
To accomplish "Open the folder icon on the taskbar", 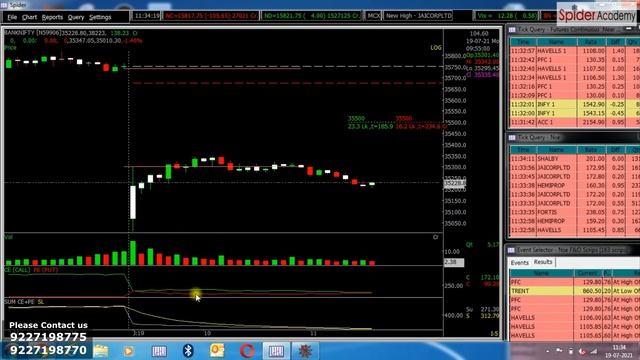I will 101,351.
